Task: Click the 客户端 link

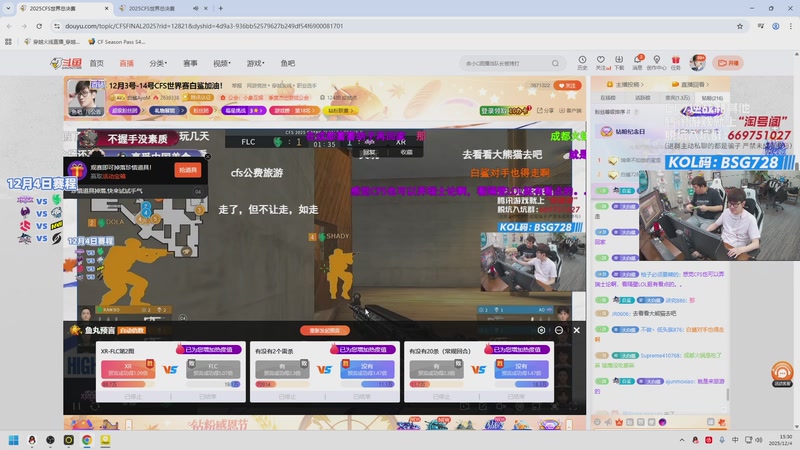Action: (570, 110)
